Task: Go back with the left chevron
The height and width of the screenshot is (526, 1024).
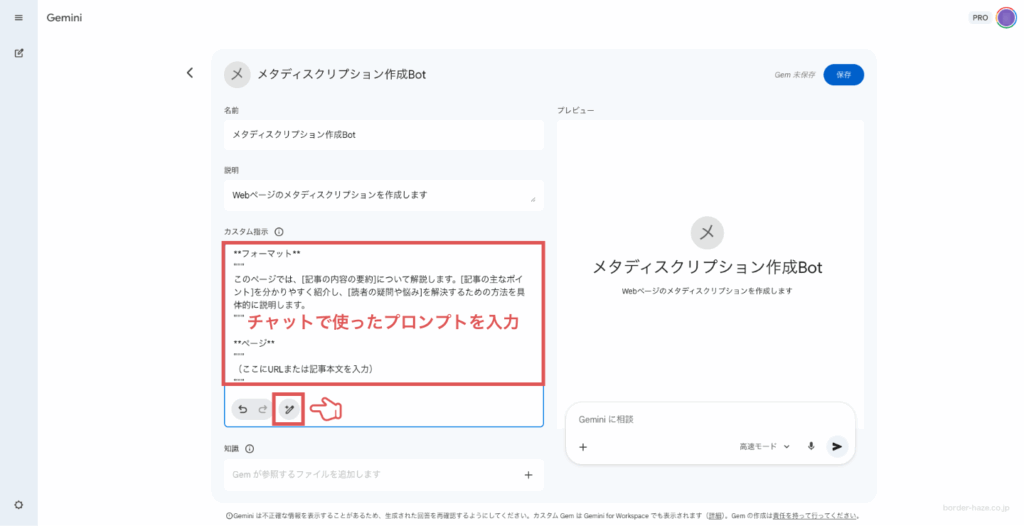Action: tap(190, 73)
